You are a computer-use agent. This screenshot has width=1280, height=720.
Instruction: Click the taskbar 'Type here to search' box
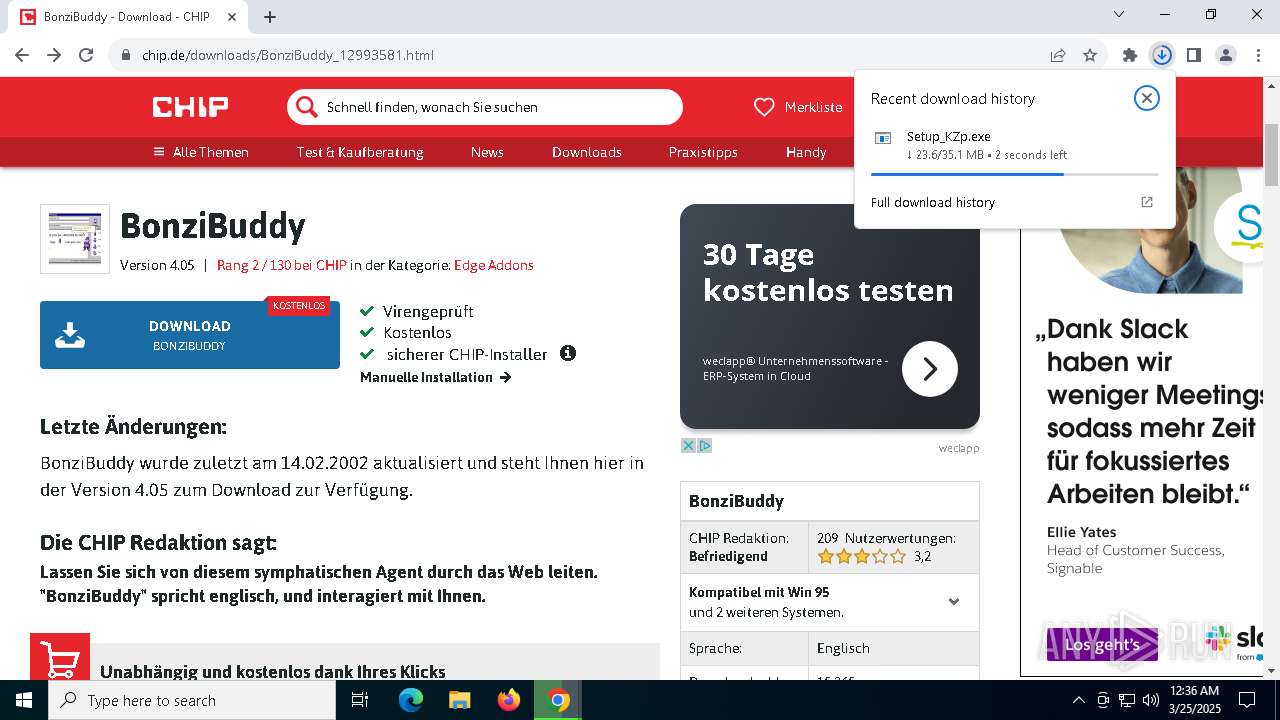click(x=192, y=700)
